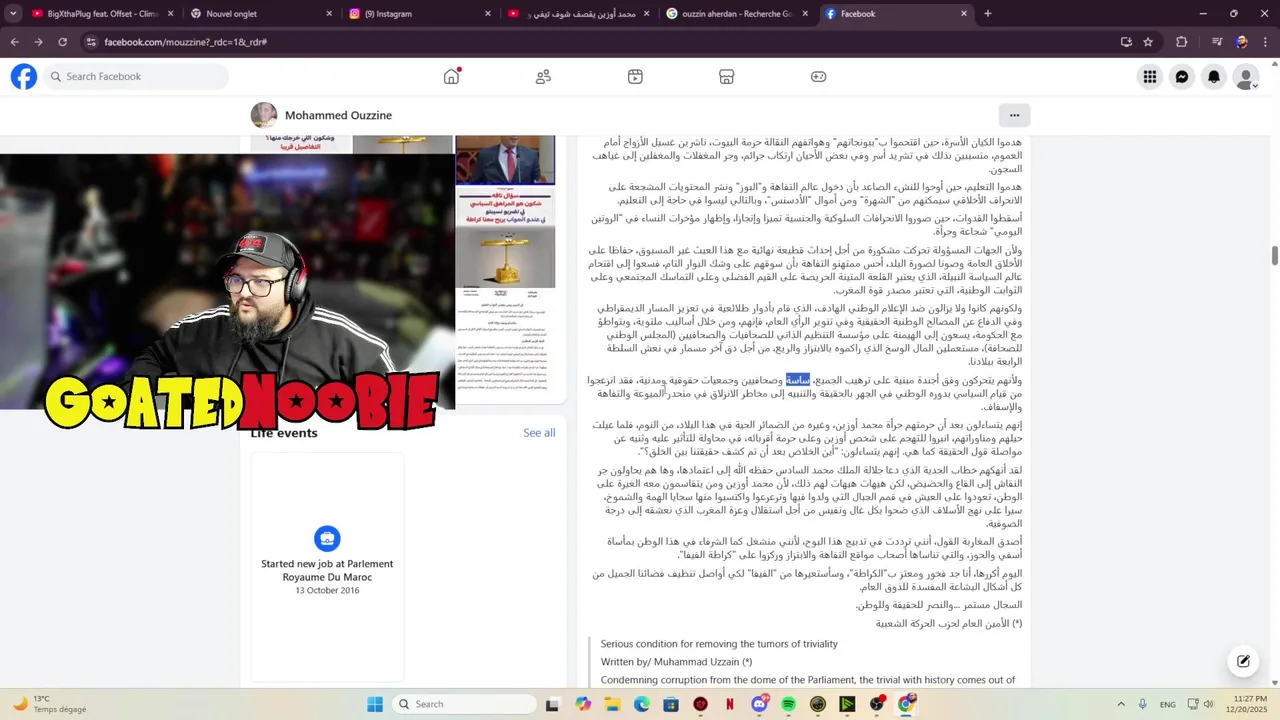Open Task View from the taskbar
Image resolution: width=1280 pixels, height=720 pixels.
[x=552, y=704]
